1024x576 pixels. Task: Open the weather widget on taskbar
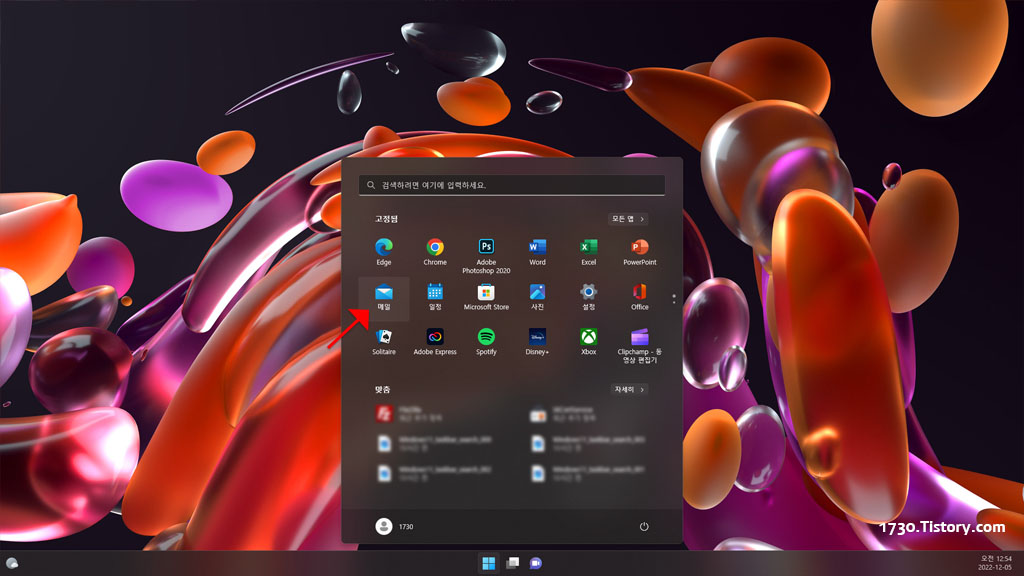click(12, 563)
